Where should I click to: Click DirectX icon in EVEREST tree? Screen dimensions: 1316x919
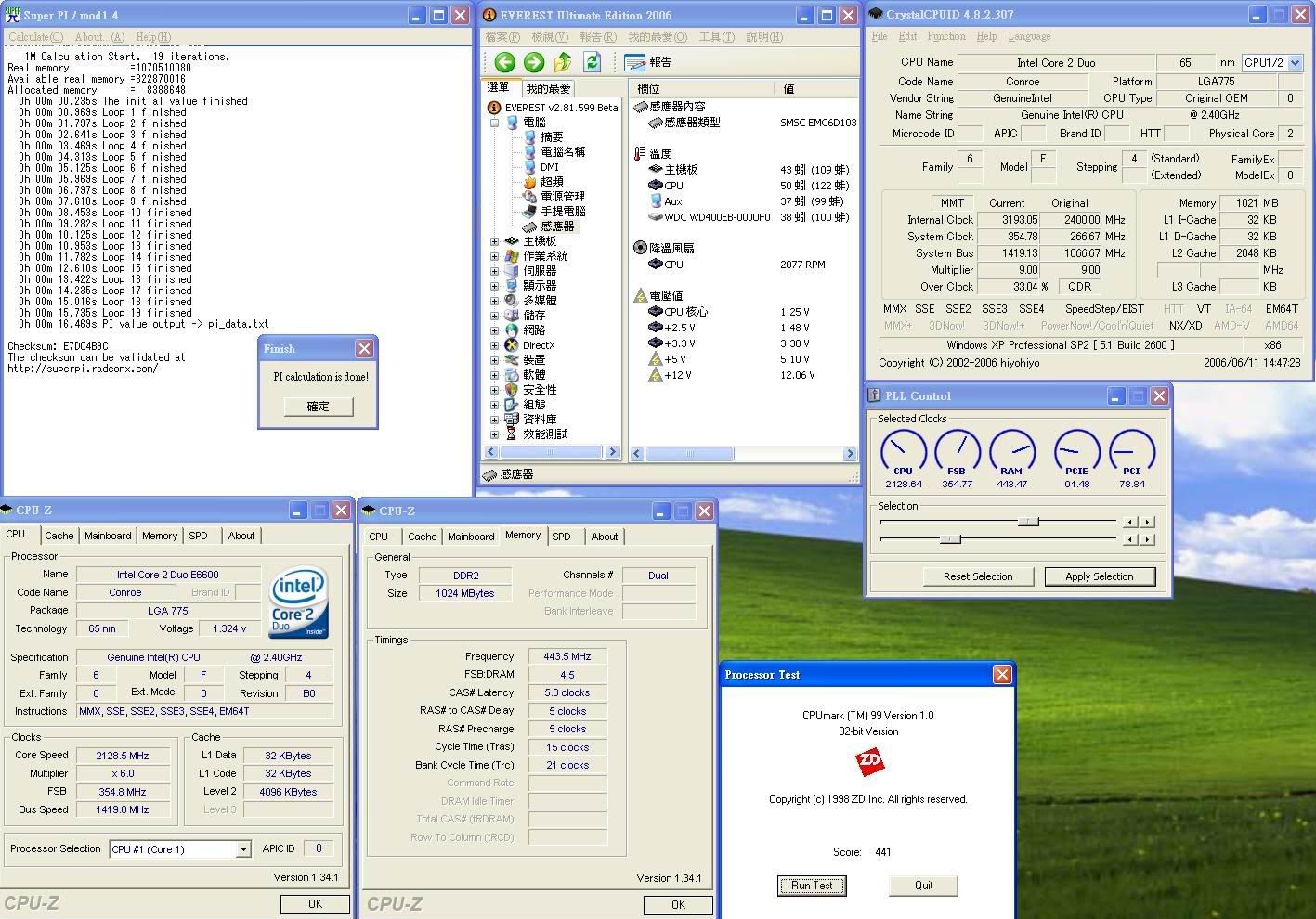pos(511,345)
